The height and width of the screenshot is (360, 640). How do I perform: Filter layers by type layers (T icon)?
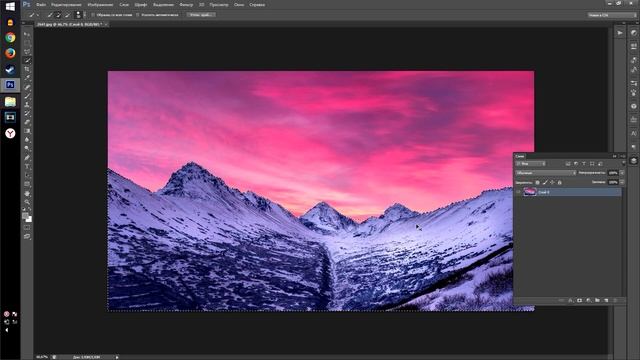584,164
